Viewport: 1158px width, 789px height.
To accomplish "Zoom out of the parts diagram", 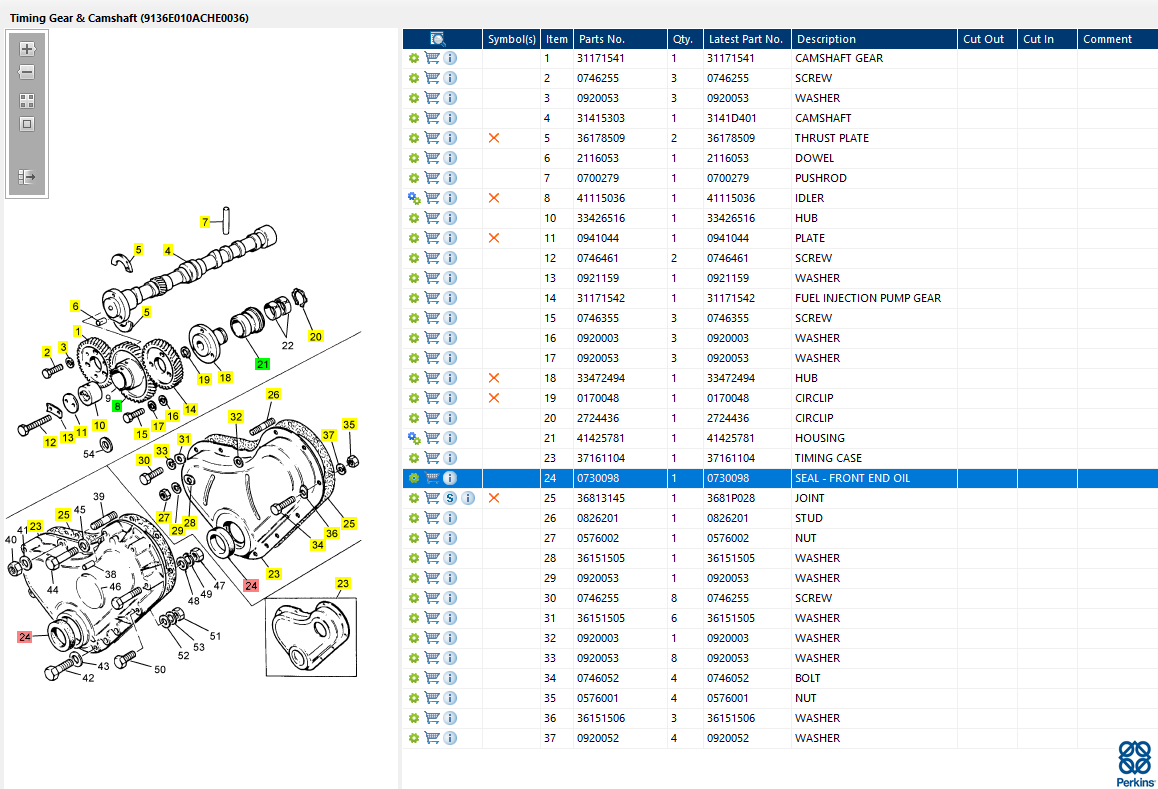I will point(27,72).
